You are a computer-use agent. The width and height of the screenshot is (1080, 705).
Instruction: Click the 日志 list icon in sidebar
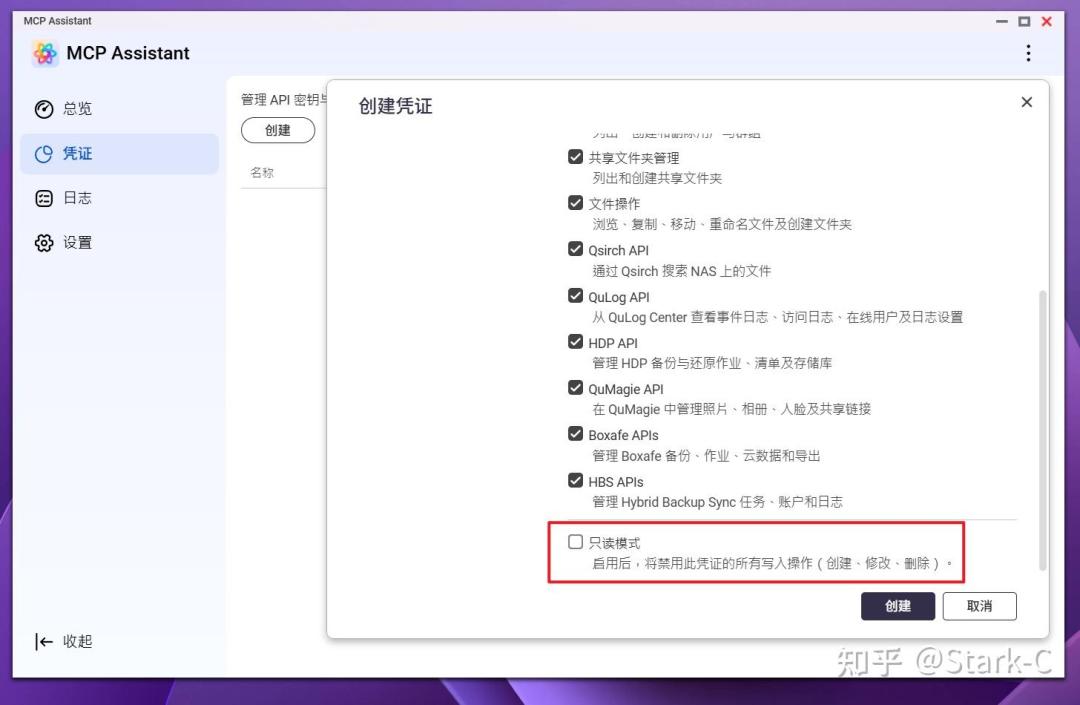point(43,198)
